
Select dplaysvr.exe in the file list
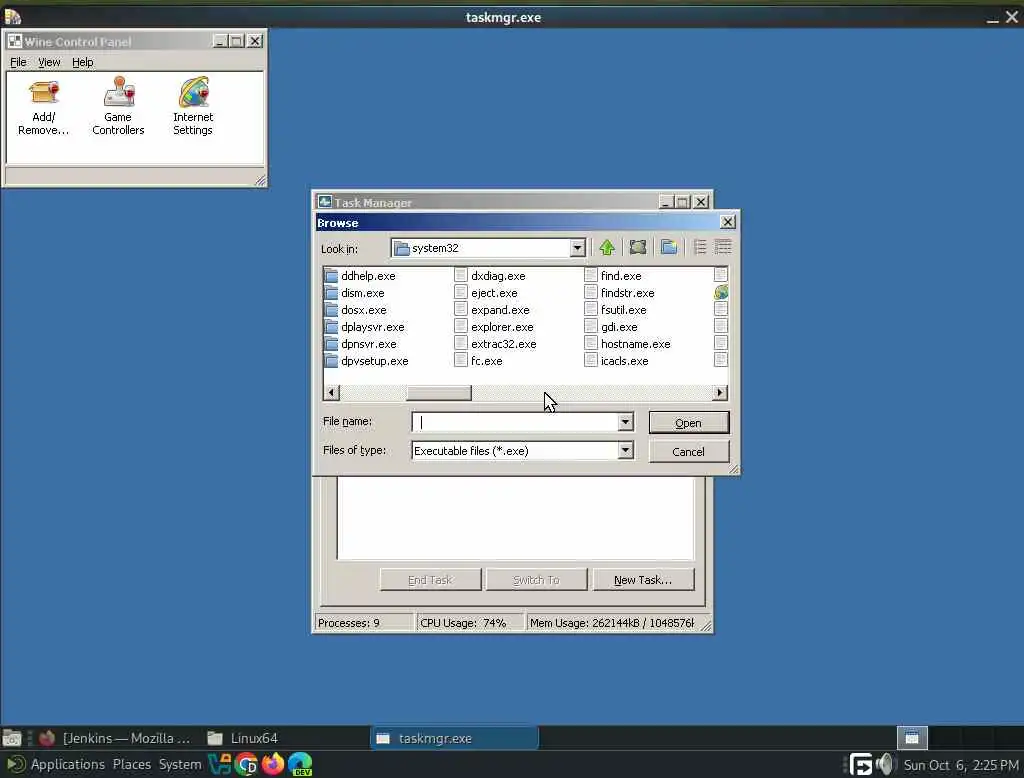[372, 327]
